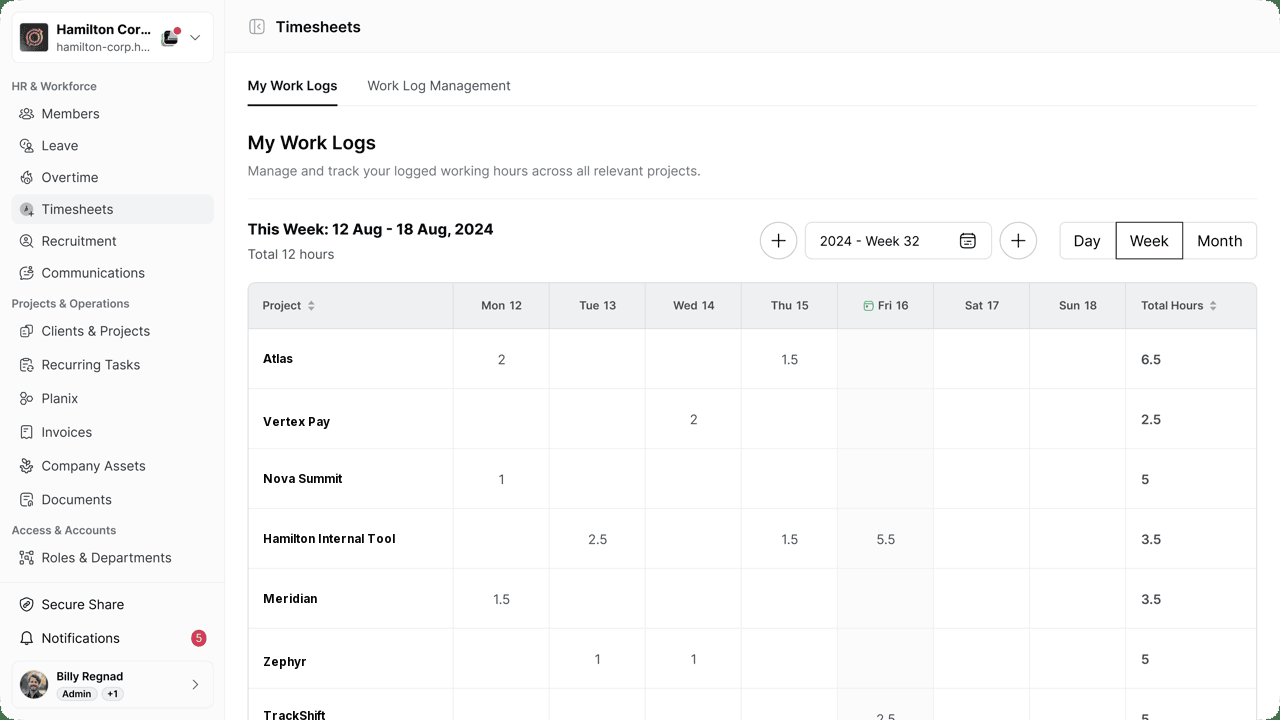This screenshot has height=720, width=1280.
Task: Click the Notifications bell icon
Action: tap(27, 638)
